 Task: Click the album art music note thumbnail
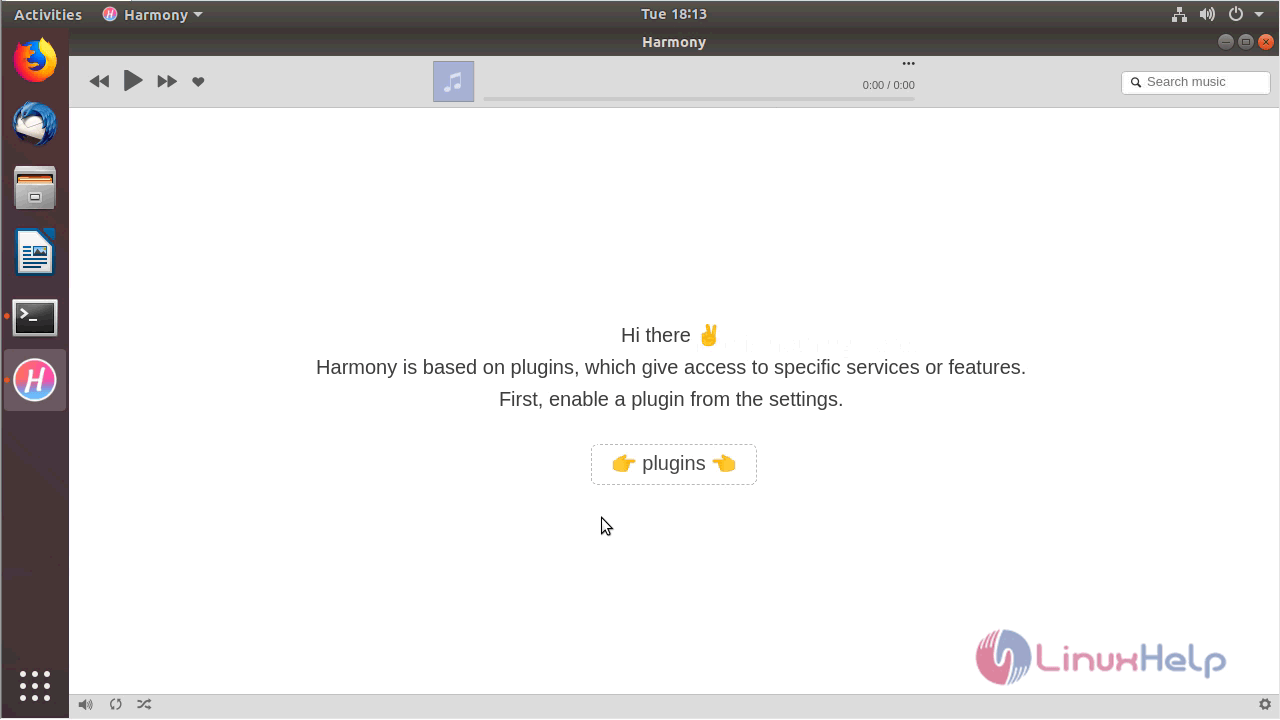(x=453, y=82)
